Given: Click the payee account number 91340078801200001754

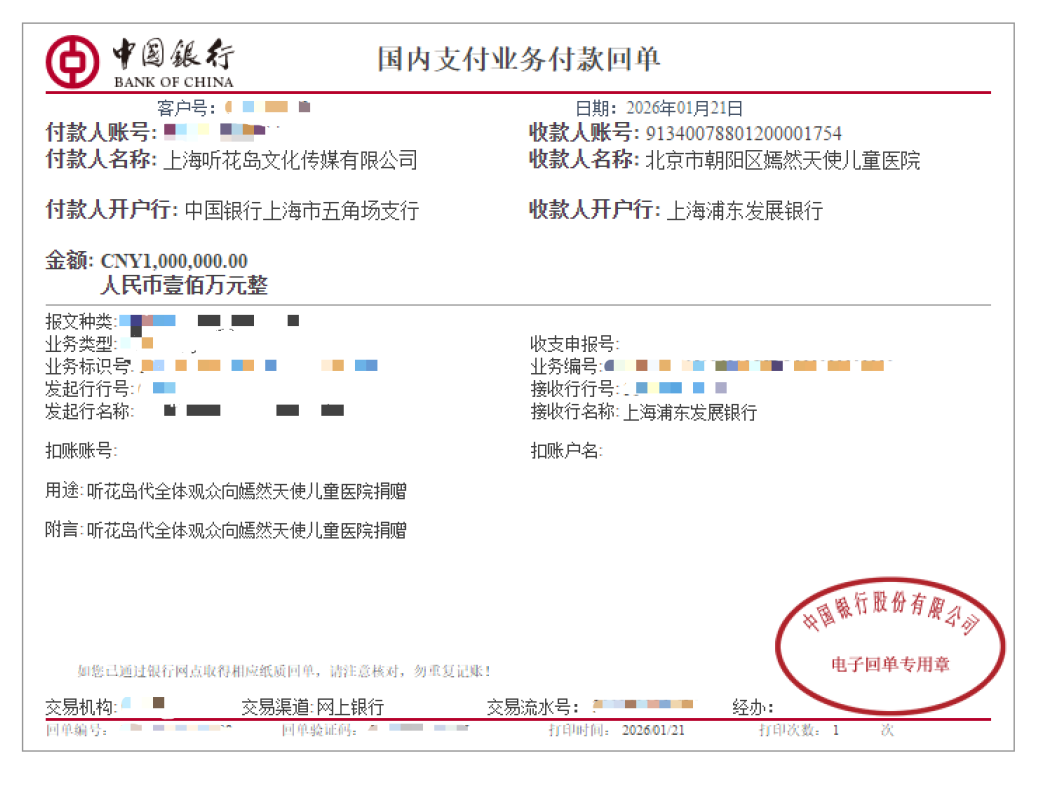Looking at the screenshot, I should pyautogui.click(x=744, y=133).
